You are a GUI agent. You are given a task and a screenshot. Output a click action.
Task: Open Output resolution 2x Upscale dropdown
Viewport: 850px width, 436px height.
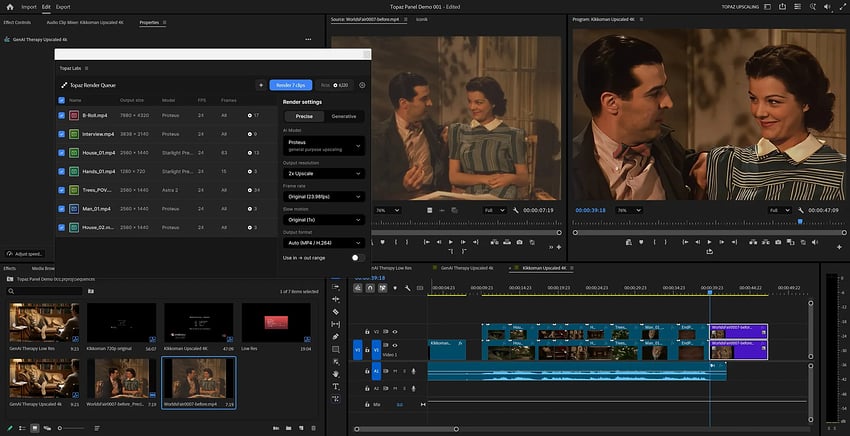point(324,174)
